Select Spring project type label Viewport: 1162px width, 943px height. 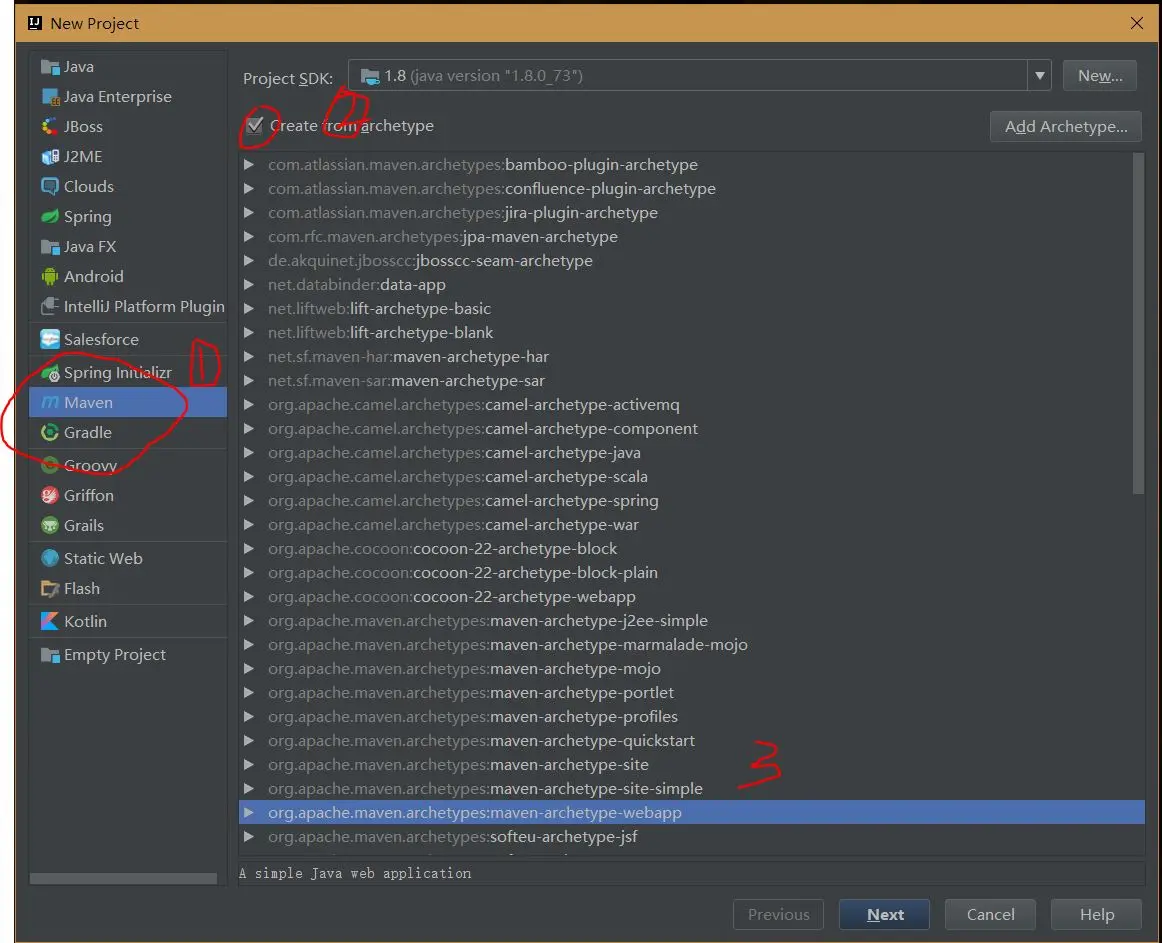pyautogui.click(x=87, y=216)
